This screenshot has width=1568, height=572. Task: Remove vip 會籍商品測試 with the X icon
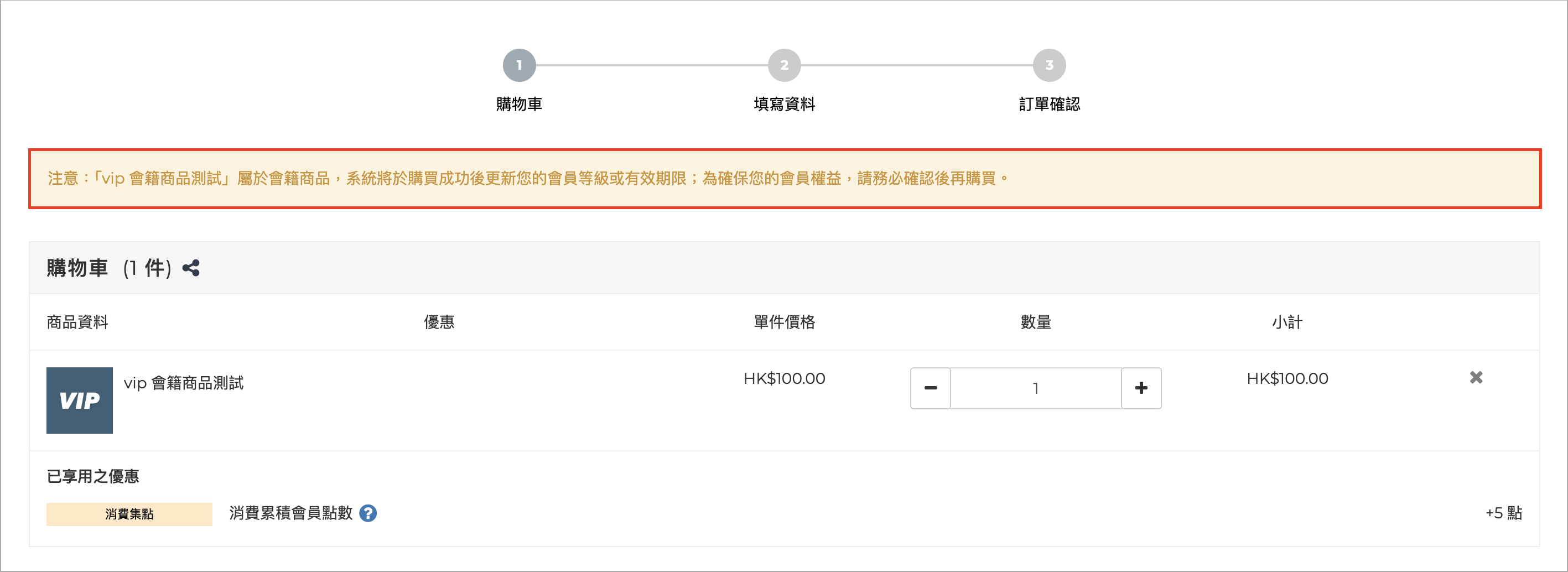1476,377
